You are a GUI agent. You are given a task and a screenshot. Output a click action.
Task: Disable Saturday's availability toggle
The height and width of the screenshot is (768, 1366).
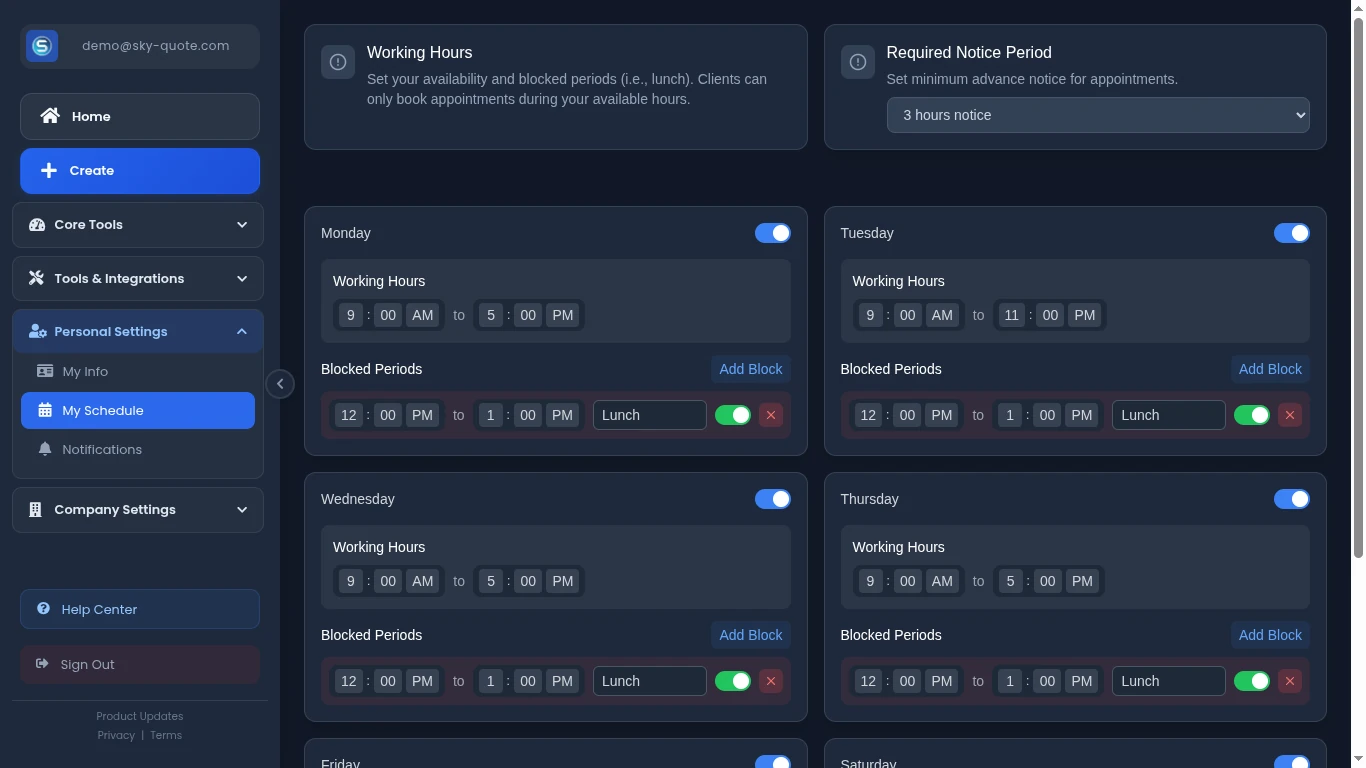coord(1292,762)
